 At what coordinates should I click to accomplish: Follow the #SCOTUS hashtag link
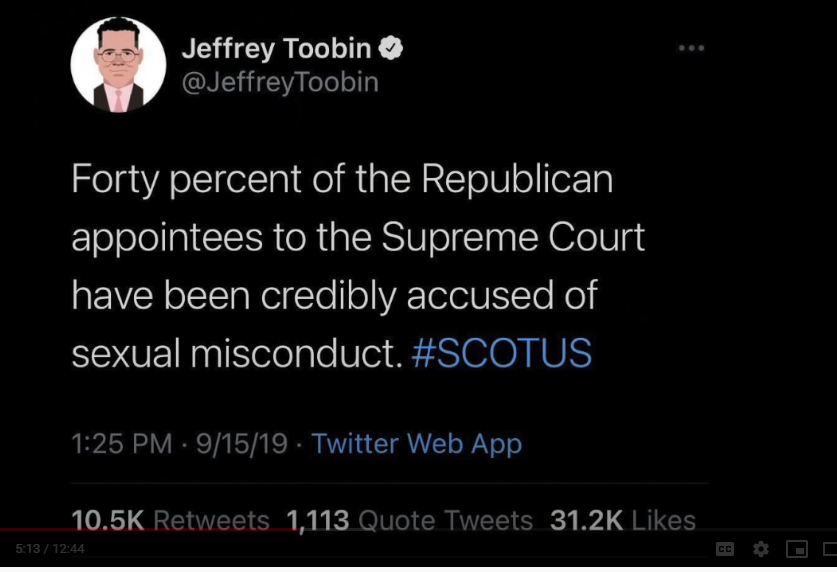[x=502, y=353]
